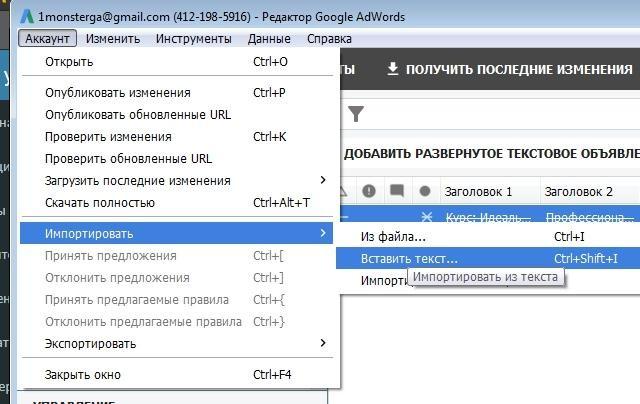The height and width of the screenshot is (404, 640).
Task: Expand the Импортировать submenu
Action: (x=177, y=233)
